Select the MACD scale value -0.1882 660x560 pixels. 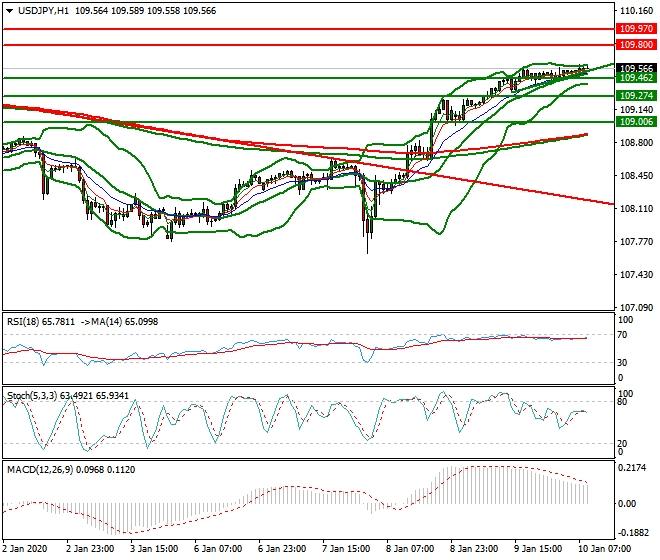pyautogui.click(x=633, y=533)
